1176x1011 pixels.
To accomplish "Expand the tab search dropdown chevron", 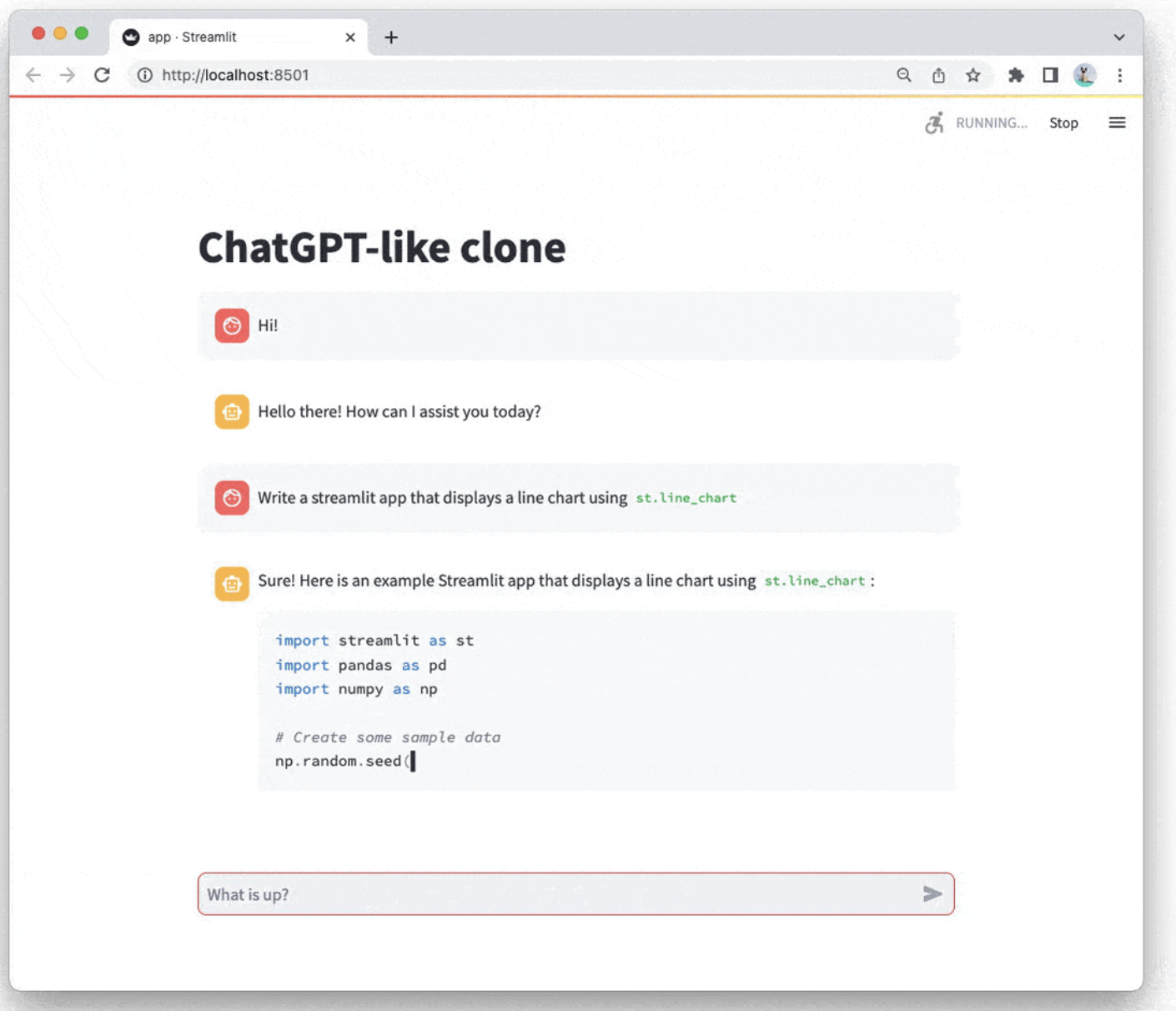I will point(1119,37).
